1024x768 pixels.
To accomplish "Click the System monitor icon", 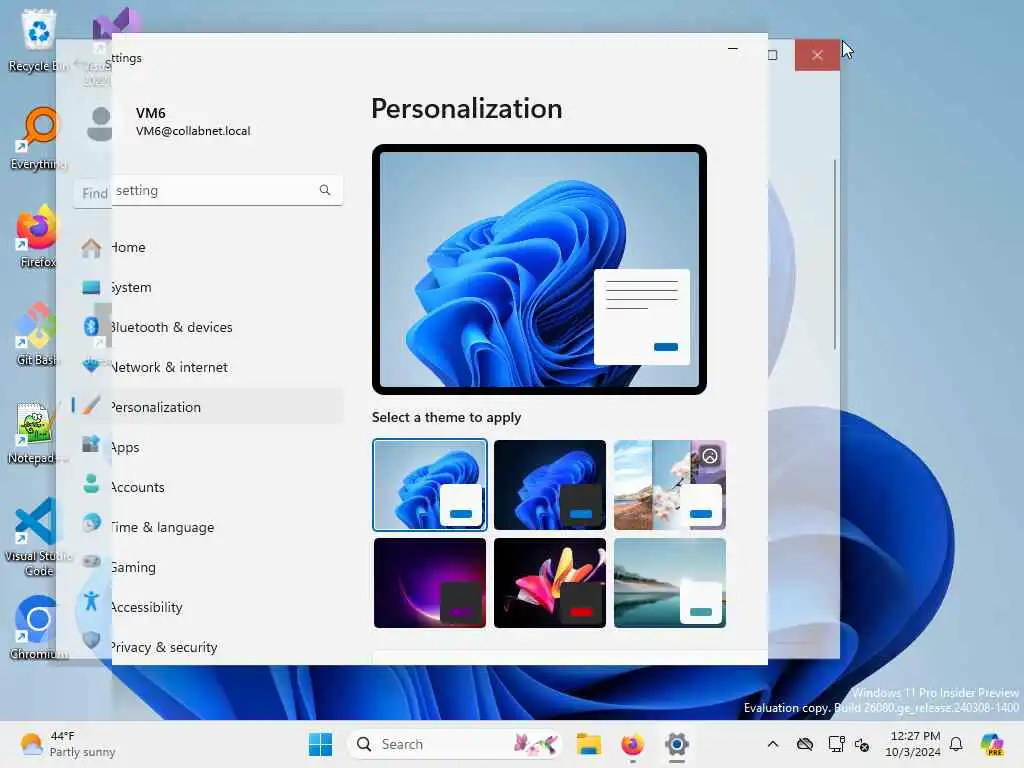I will [x=91, y=287].
